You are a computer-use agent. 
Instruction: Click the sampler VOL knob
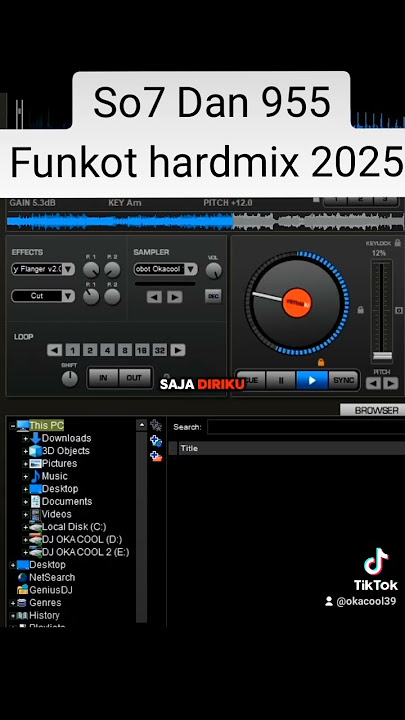(214, 271)
